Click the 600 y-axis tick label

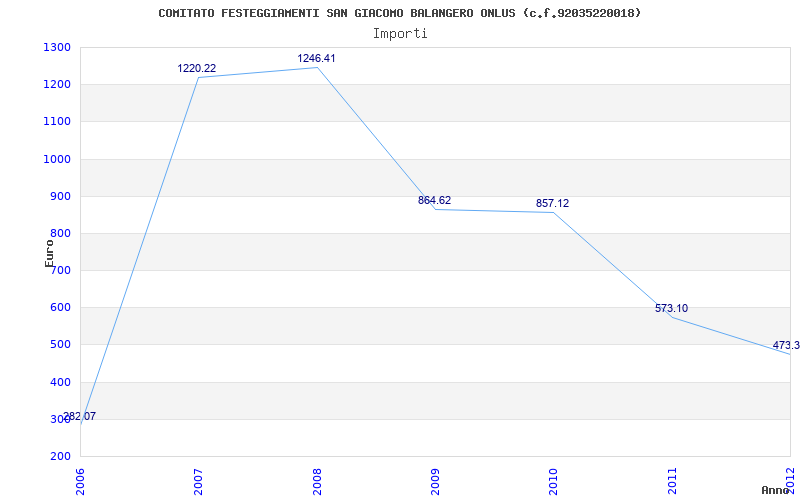(x=60, y=308)
